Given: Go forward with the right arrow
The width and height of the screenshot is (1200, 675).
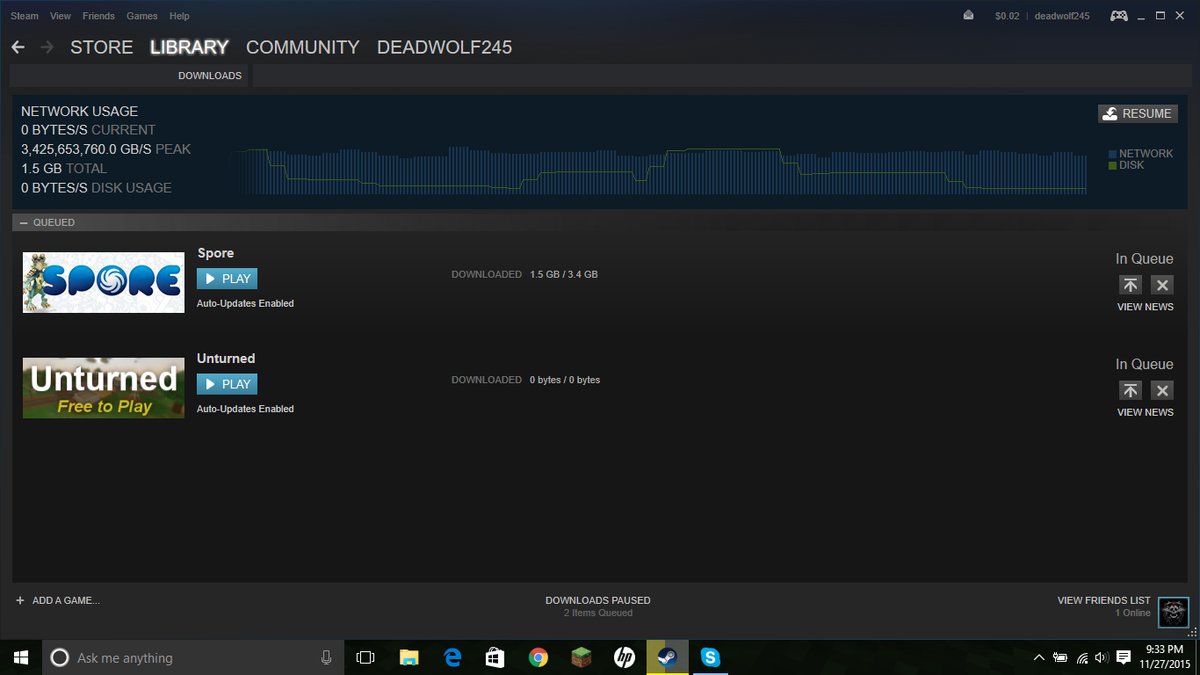Looking at the screenshot, I should tap(47, 47).
